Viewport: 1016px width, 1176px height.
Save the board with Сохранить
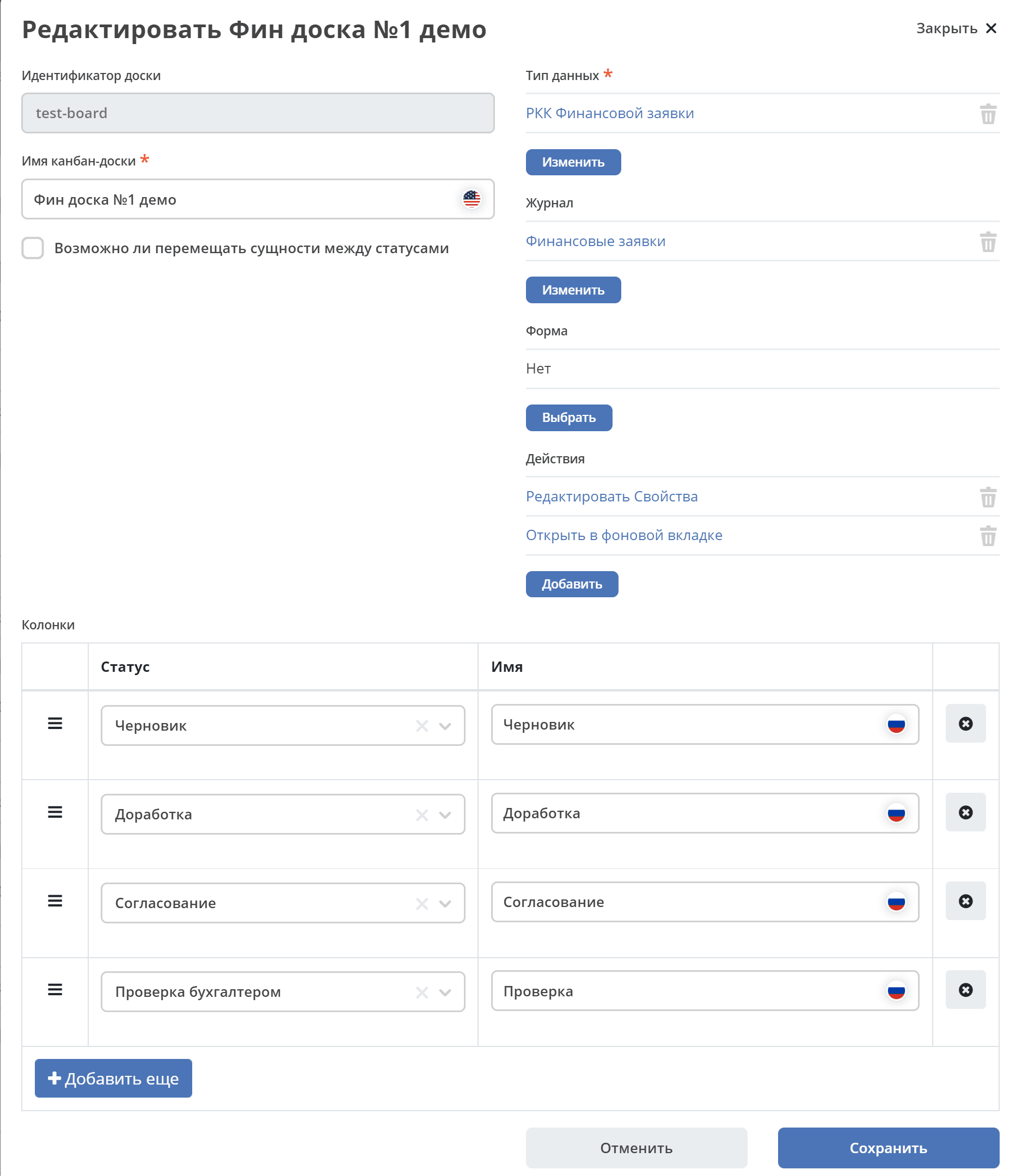click(888, 1148)
